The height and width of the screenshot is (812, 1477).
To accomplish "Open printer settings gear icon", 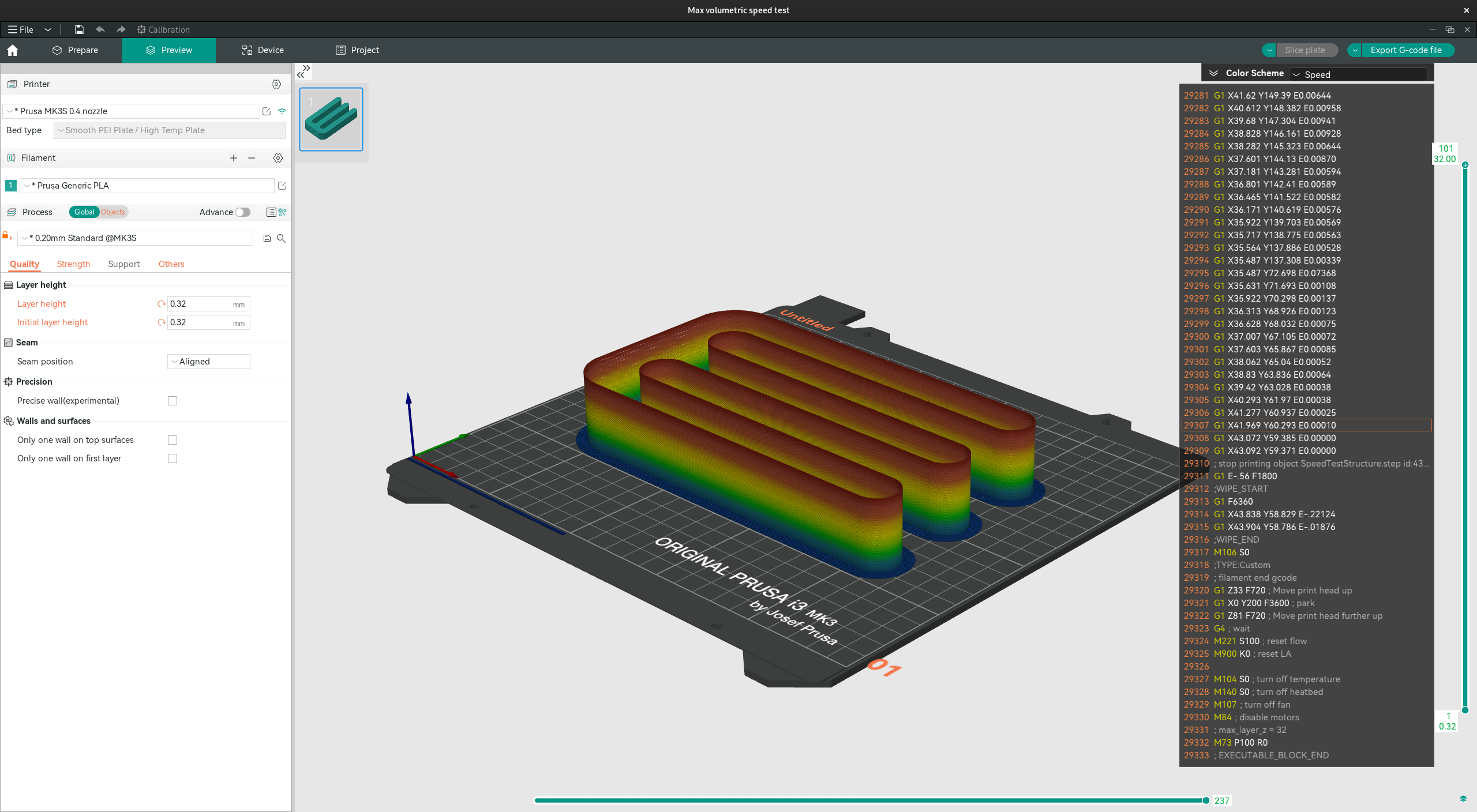I will coord(276,84).
